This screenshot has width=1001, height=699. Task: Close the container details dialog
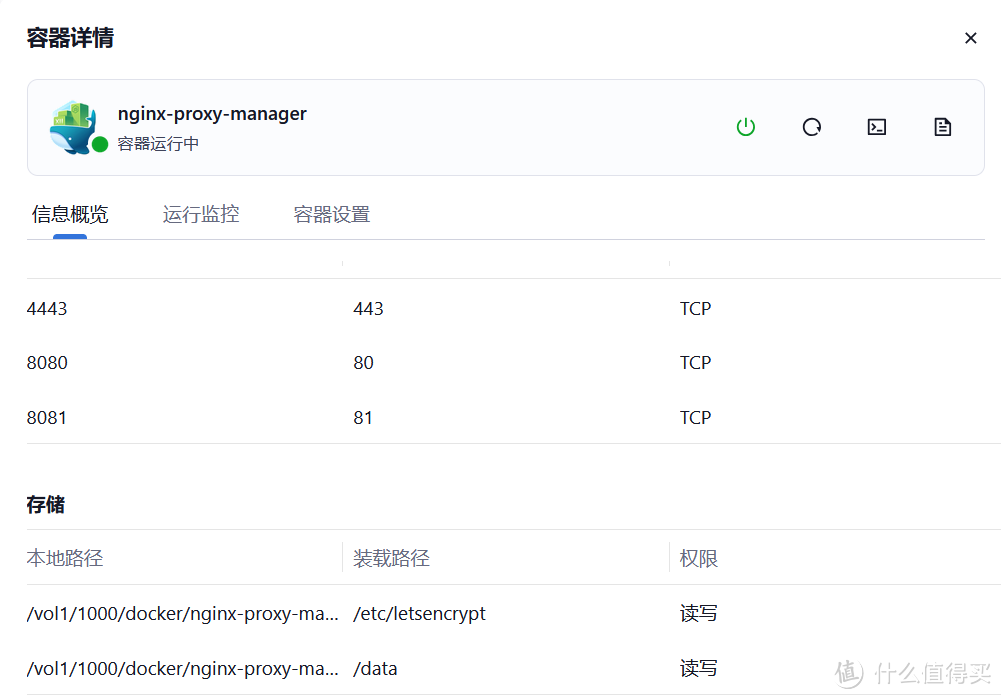click(970, 38)
